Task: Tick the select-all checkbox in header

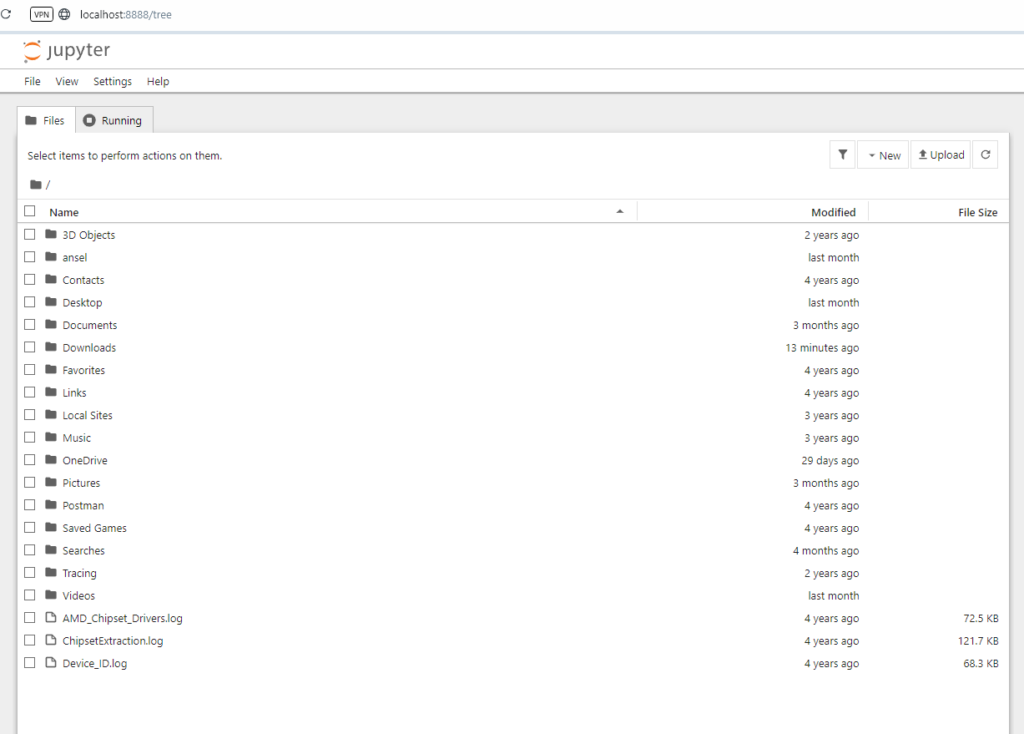Action: pos(30,211)
